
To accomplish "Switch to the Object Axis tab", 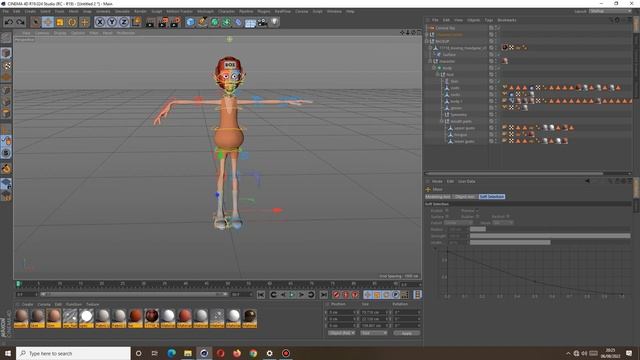I will click(465, 197).
